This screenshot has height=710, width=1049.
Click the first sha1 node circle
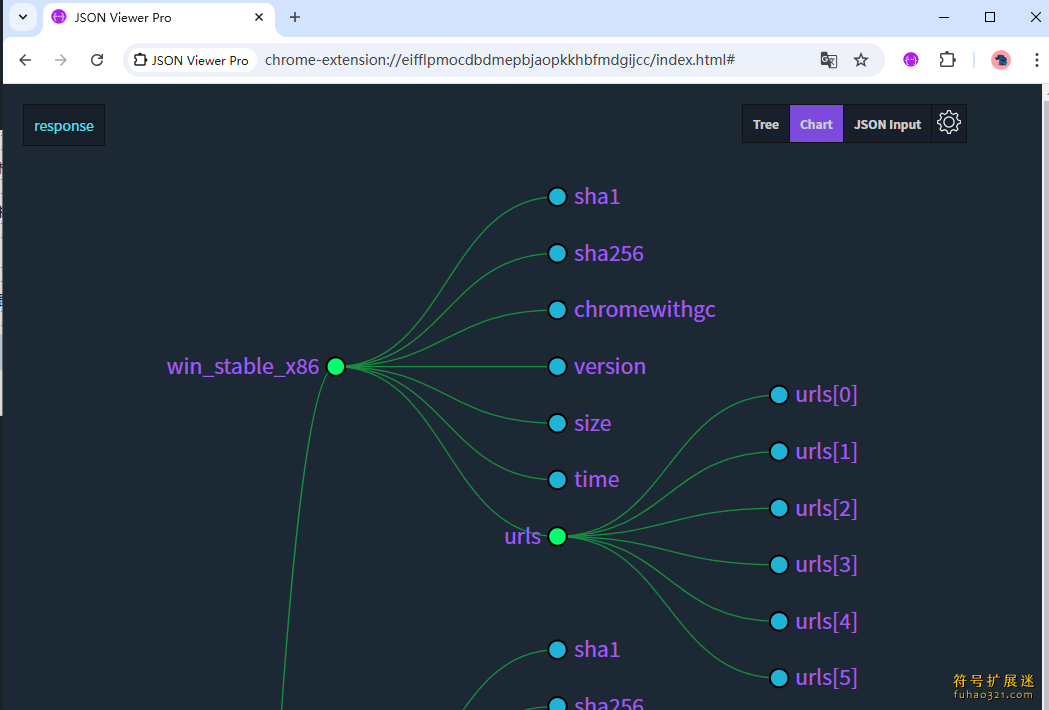557,197
